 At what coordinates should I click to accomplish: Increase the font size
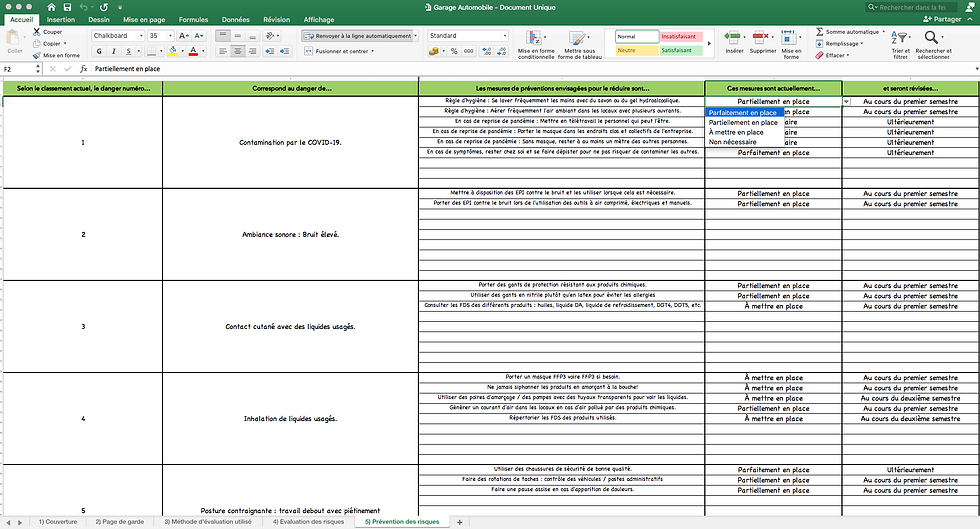[x=184, y=36]
